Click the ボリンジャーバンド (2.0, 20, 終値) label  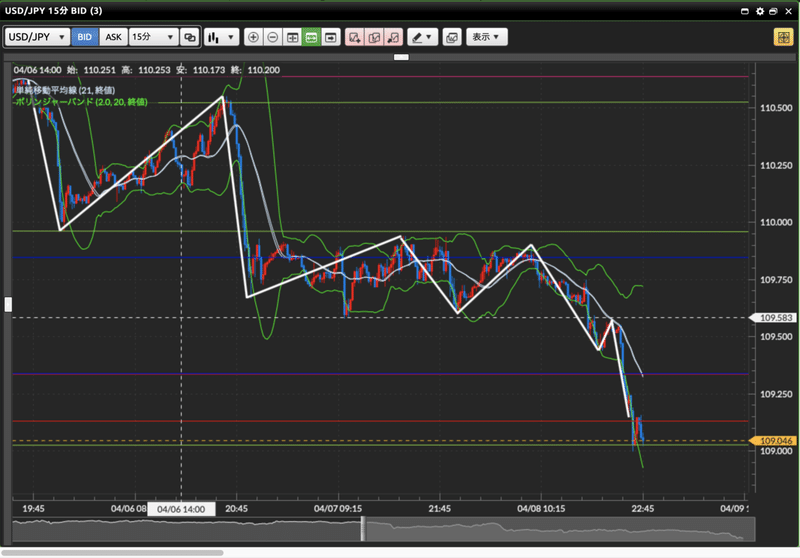point(81,102)
